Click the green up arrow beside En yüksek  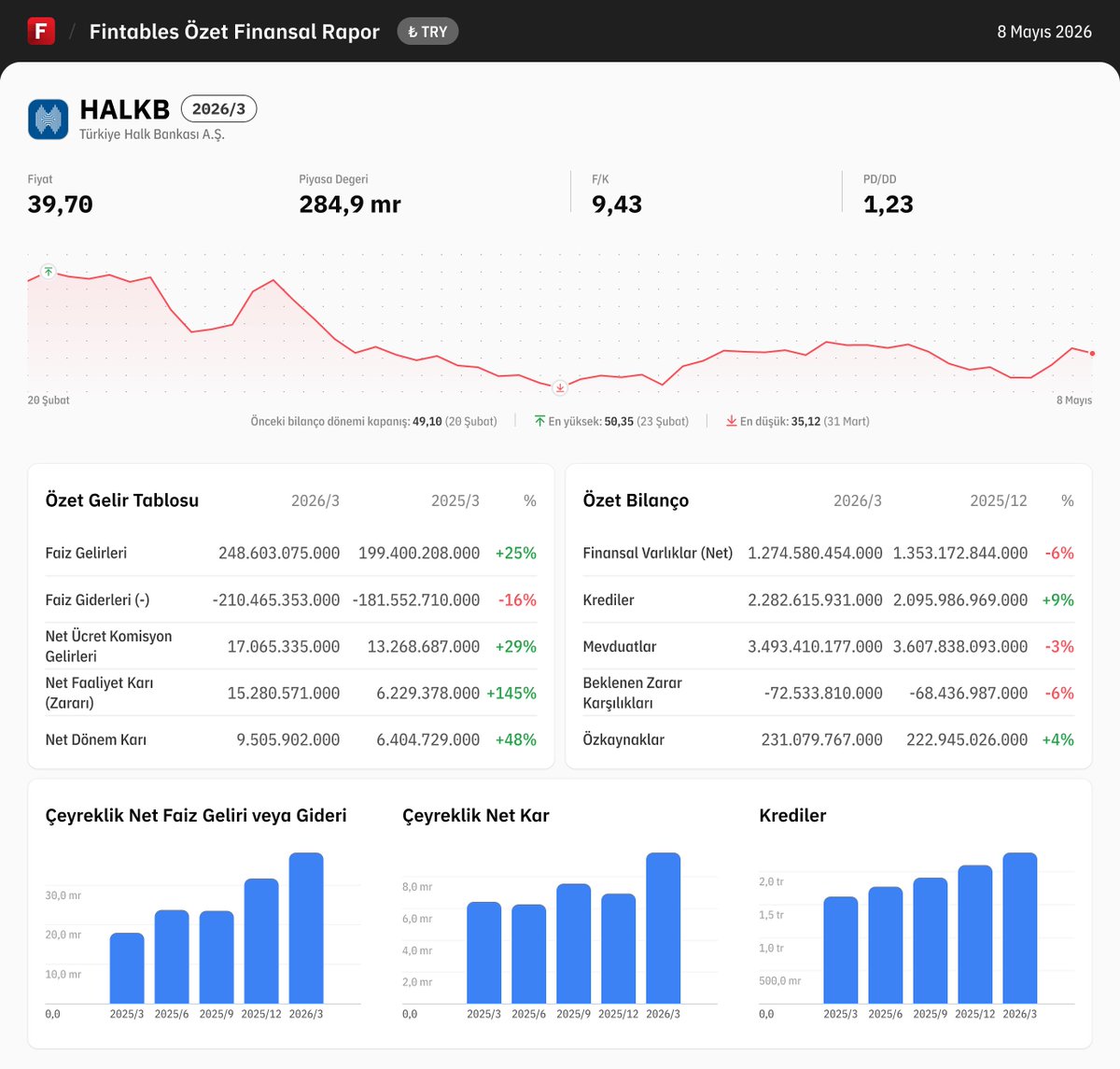pos(539,421)
